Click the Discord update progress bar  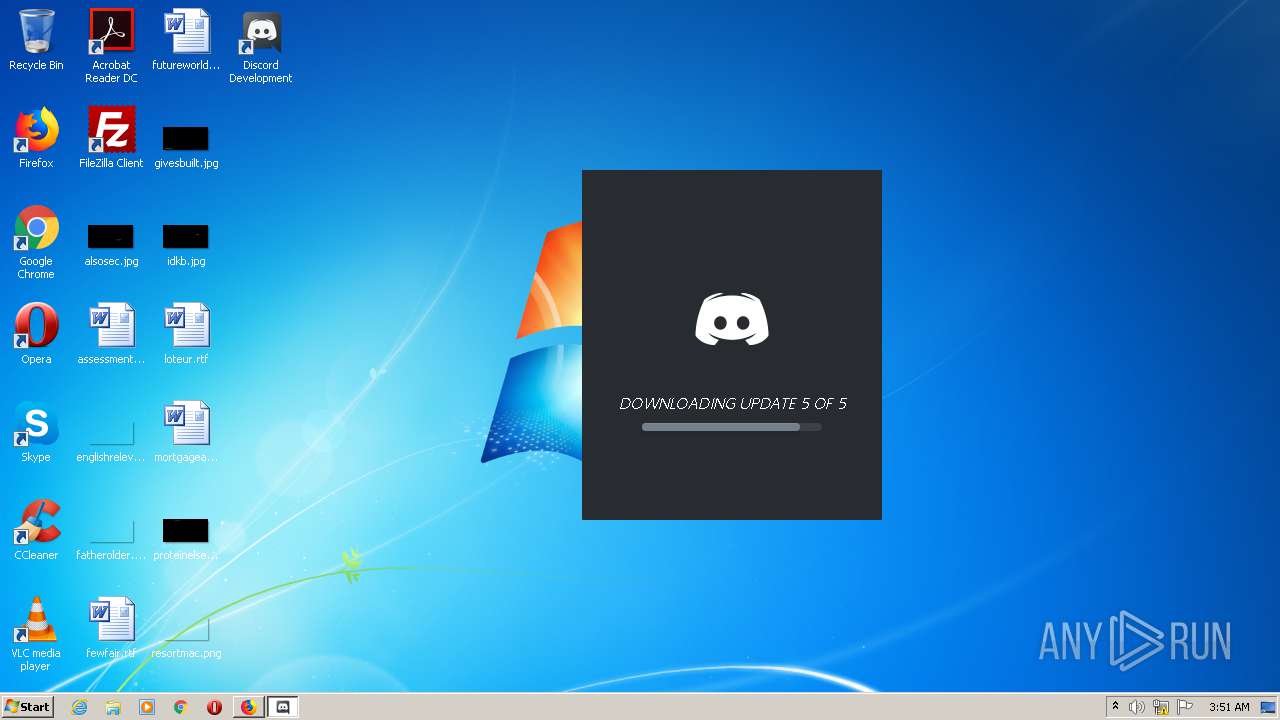(x=732, y=427)
